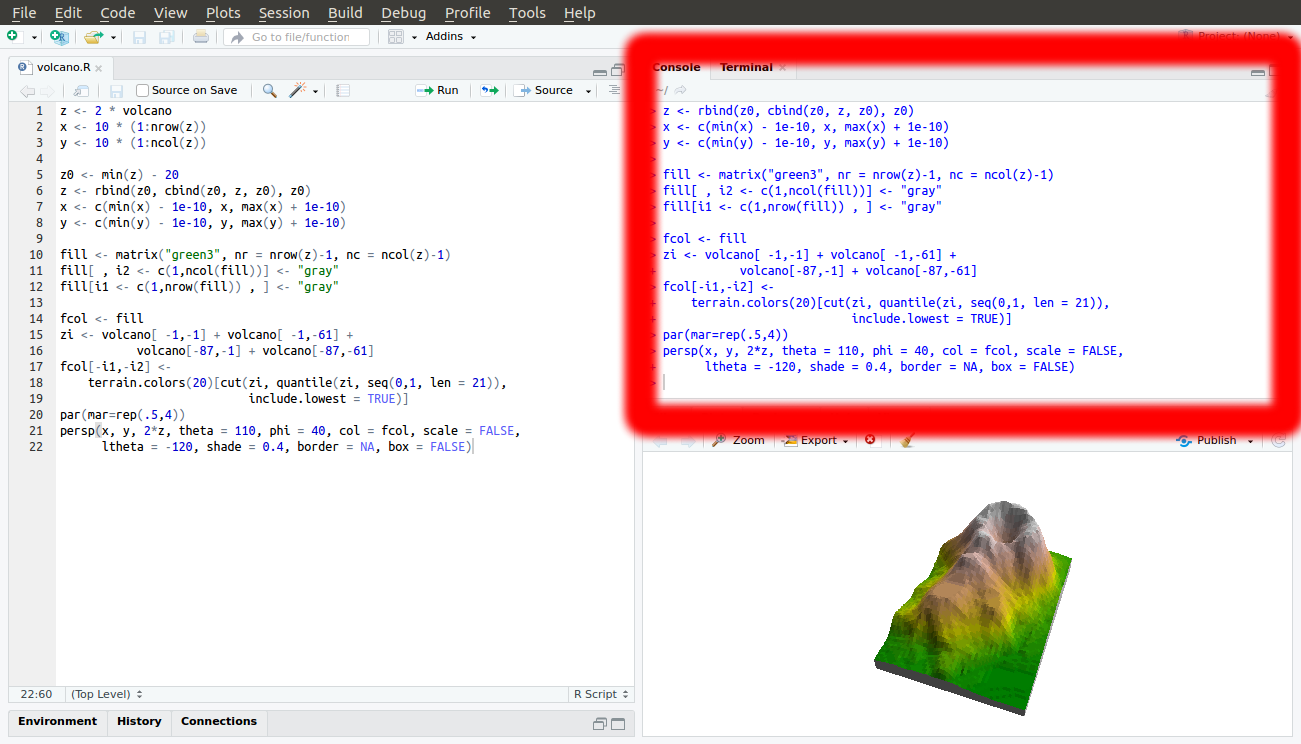Switch to the Environment panel

tap(57, 721)
